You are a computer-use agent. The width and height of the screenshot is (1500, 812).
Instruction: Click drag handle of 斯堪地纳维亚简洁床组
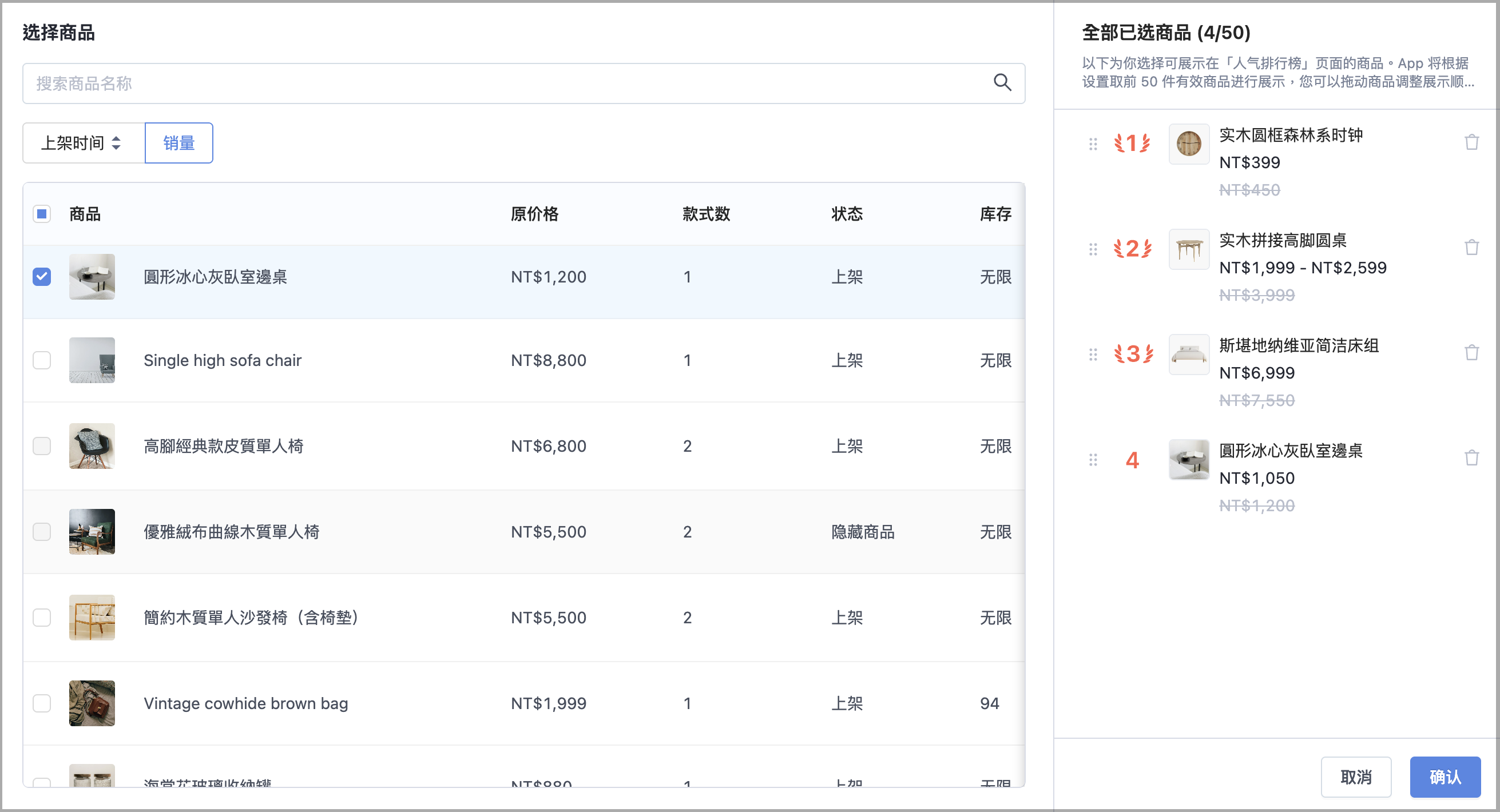[1093, 355]
